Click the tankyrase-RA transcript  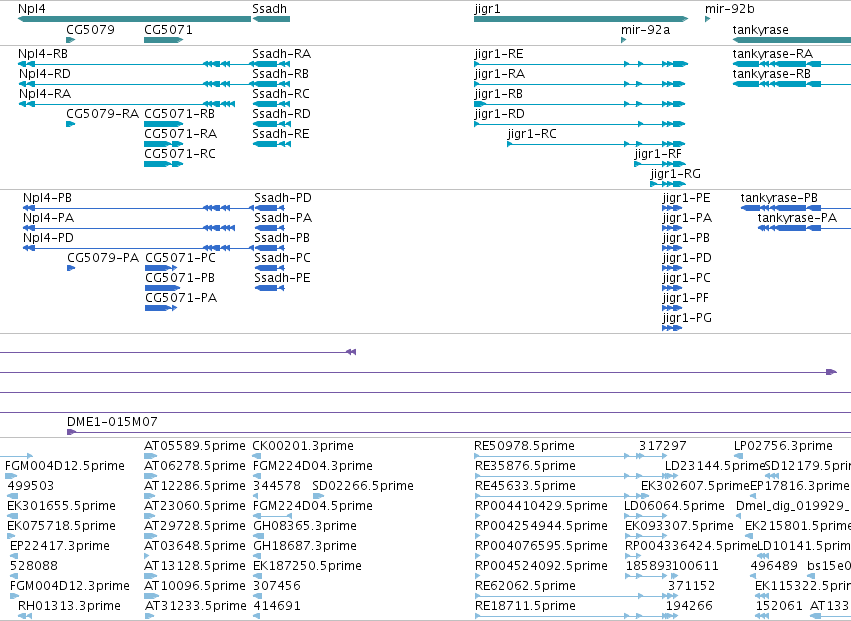coord(792,64)
